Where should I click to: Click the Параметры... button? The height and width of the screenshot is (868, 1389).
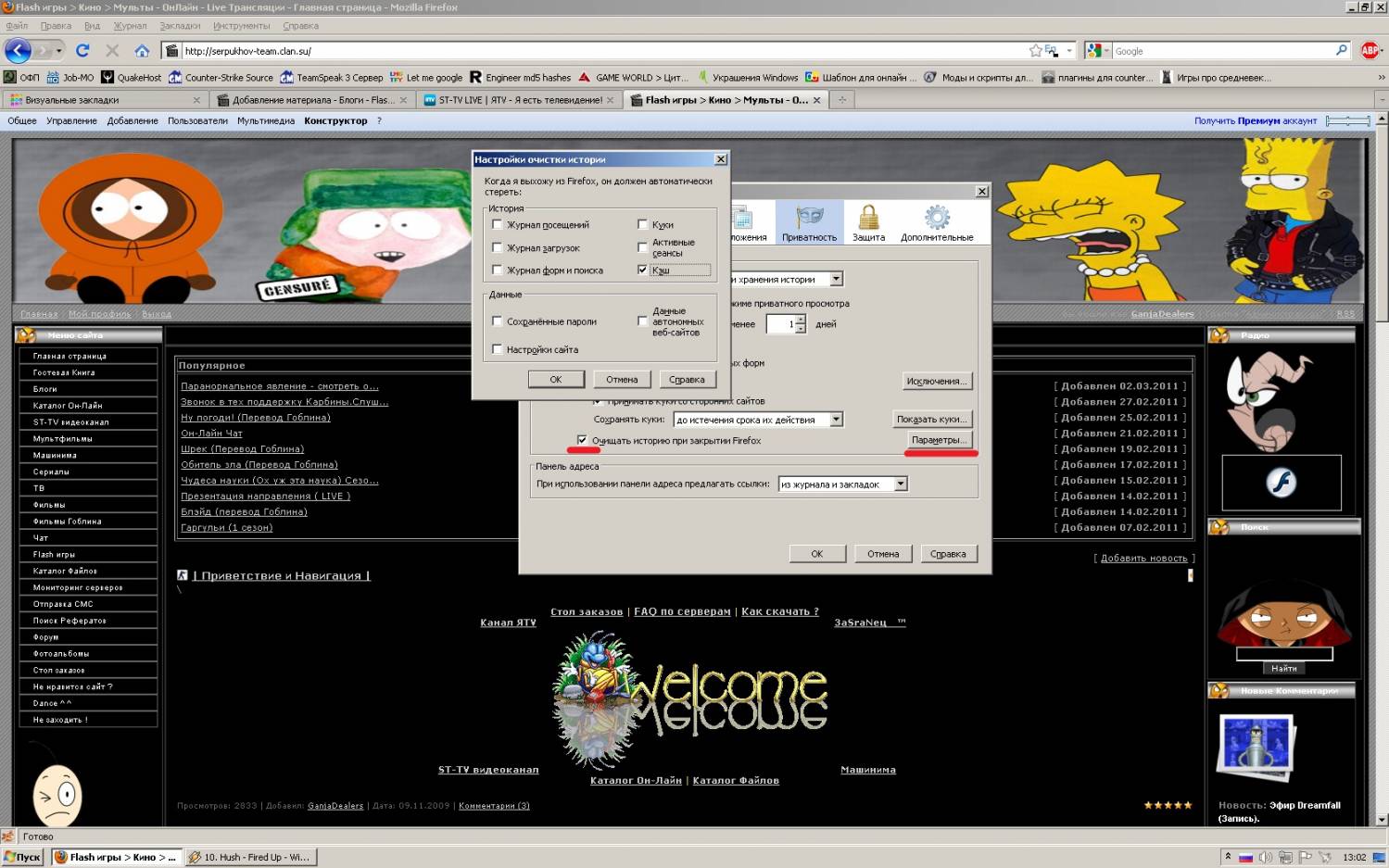(x=939, y=440)
